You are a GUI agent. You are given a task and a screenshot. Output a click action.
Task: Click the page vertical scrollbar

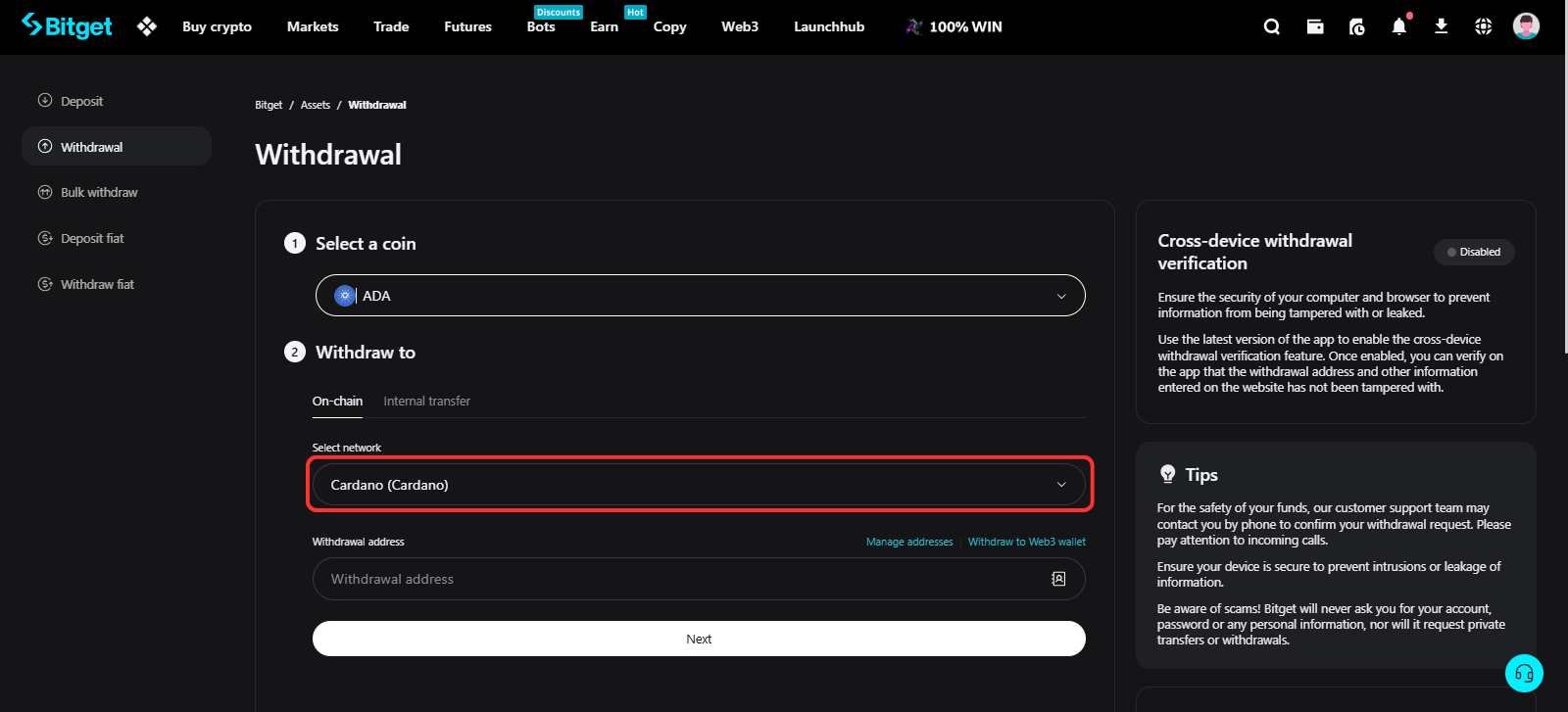coord(1564,204)
